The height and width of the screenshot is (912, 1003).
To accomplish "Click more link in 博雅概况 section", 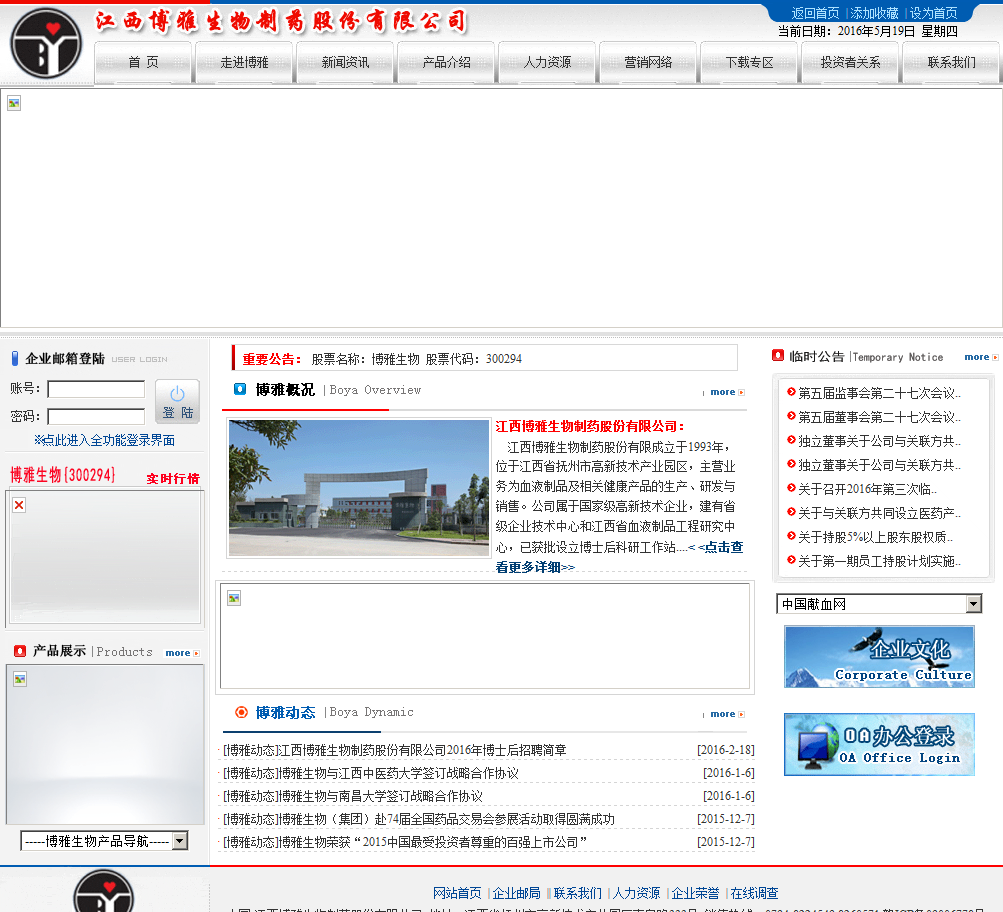I will pyautogui.click(x=727, y=392).
